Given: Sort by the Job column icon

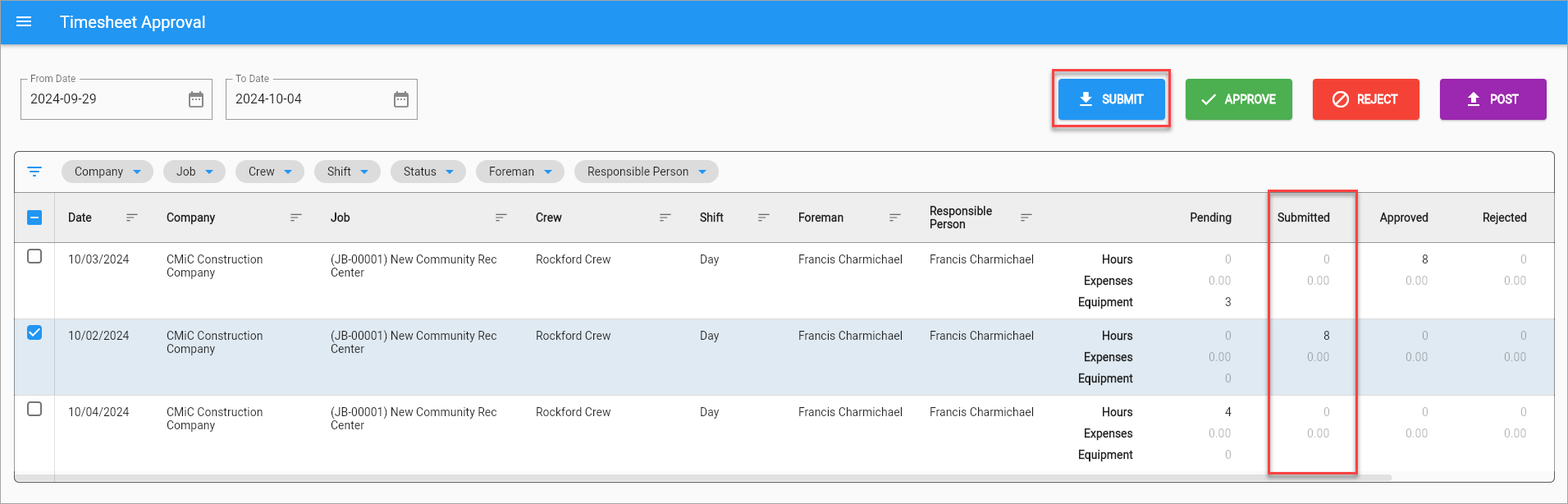Looking at the screenshot, I should 501,218.
